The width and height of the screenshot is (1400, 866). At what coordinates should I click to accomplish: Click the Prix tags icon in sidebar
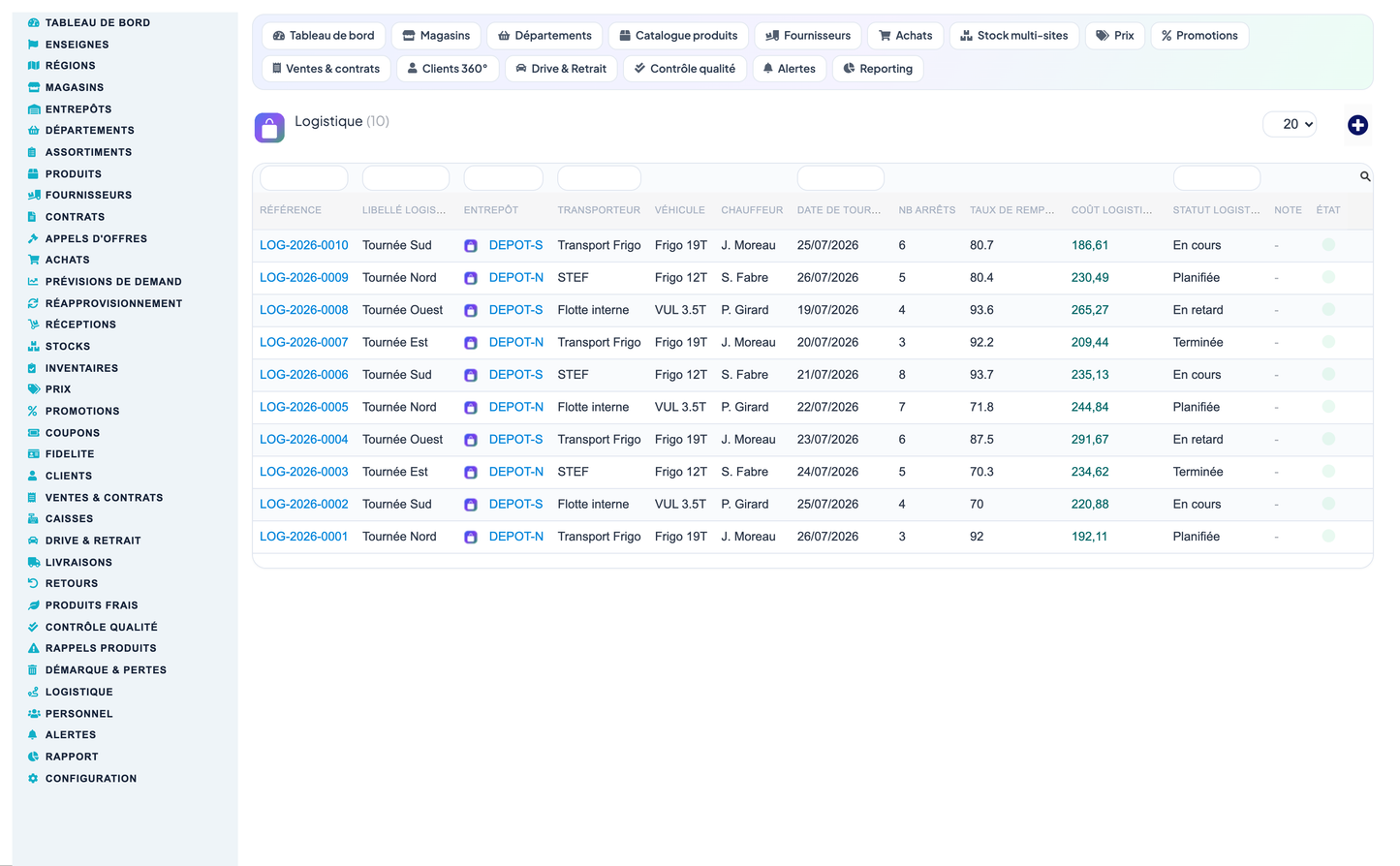coord(34,389)
